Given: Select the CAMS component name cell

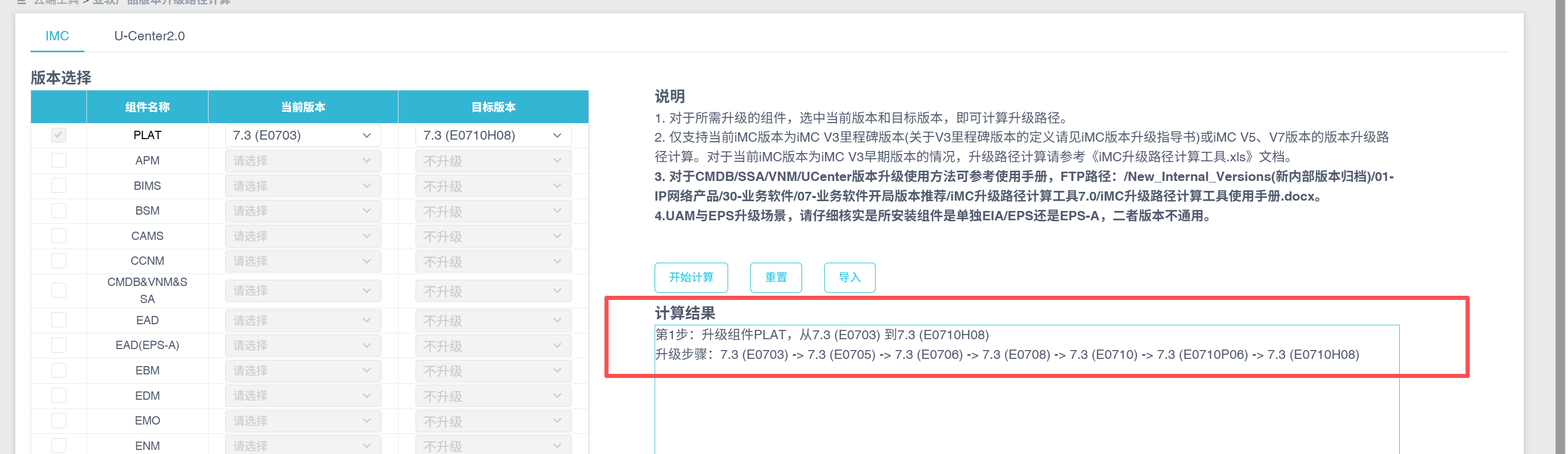Looking at the screenshot, I should coord(147,236).
